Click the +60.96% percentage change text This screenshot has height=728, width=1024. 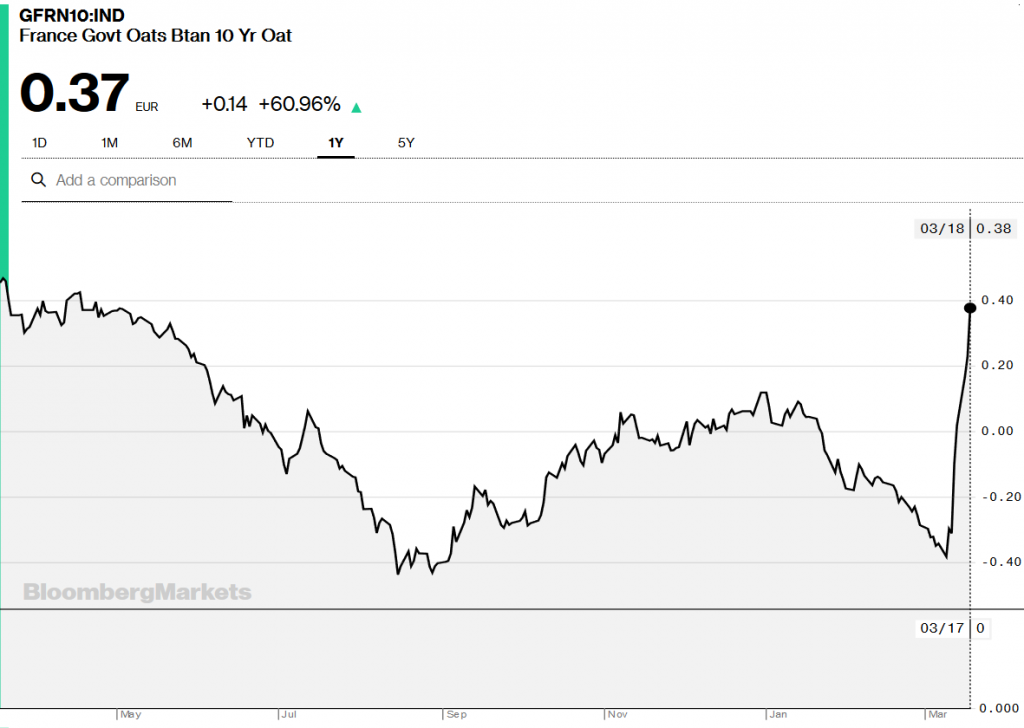tap(301, 104)
